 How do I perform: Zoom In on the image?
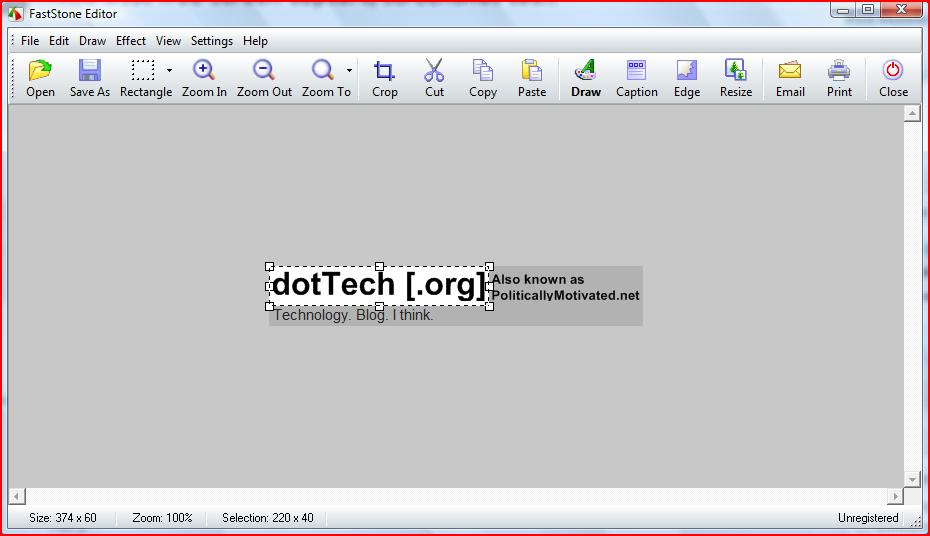click(x=204, y=72)
